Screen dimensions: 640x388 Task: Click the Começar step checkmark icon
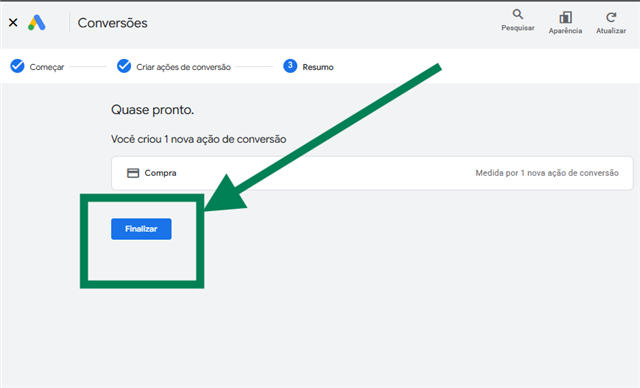[17, 66]
